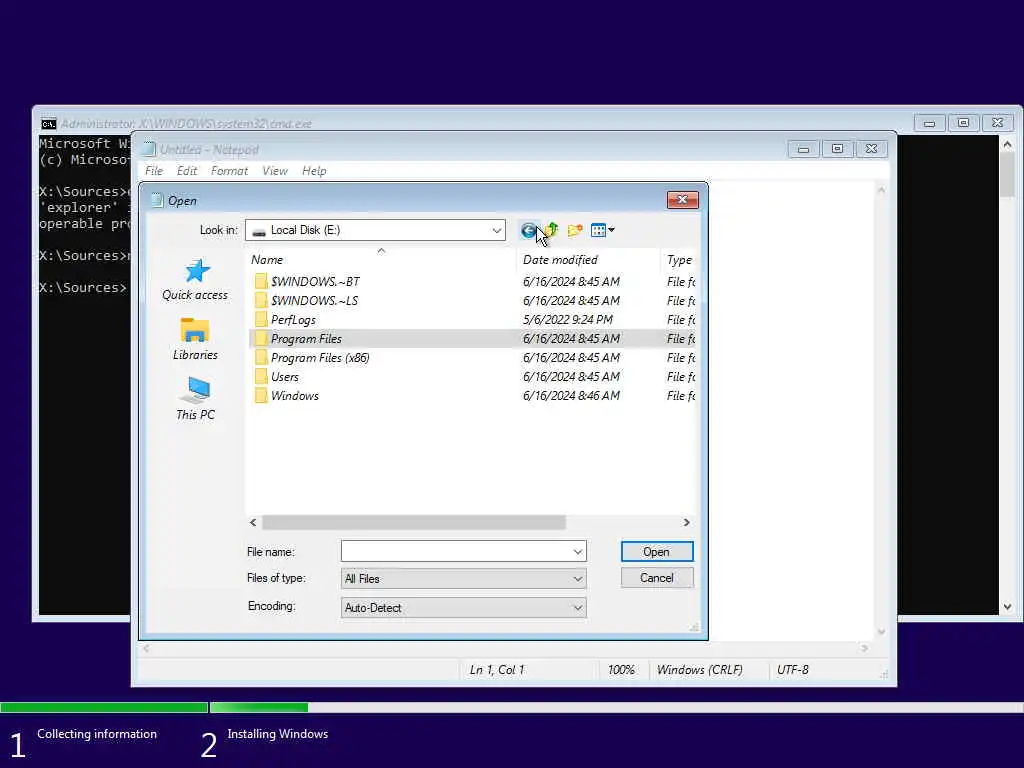The width and height of the screenshot is (1024, 768).
Task: Create New Folder using toolbar icon
Action: (575, 230)
